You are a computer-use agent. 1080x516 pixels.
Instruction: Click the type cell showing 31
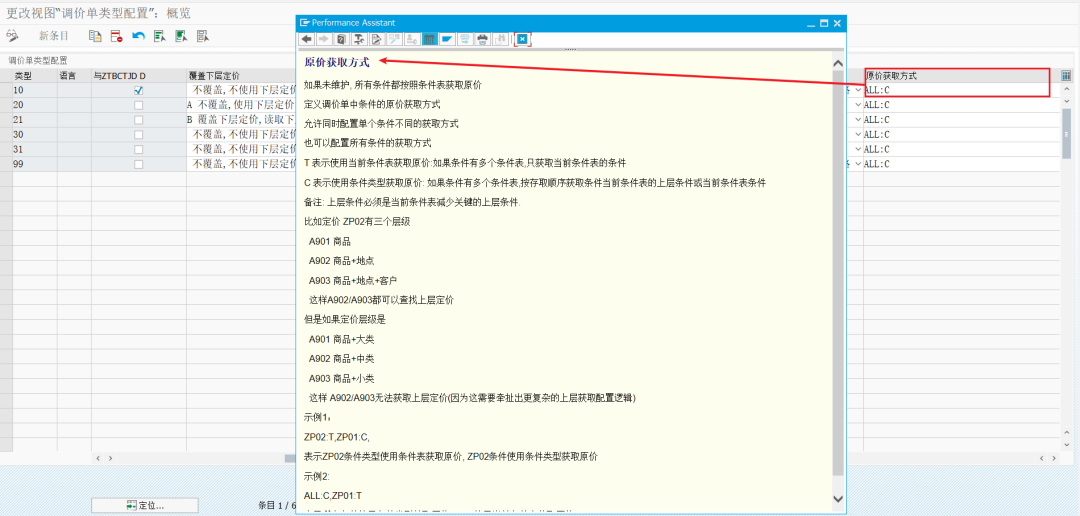tap(34, 149)
